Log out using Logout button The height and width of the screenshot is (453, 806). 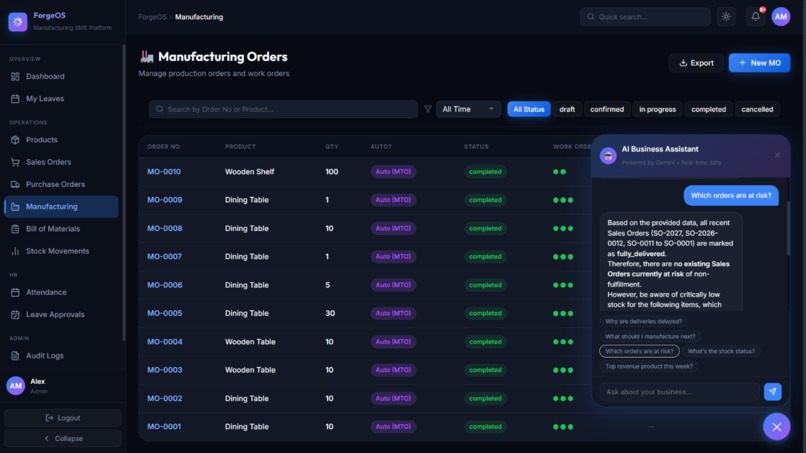point(63,418)
